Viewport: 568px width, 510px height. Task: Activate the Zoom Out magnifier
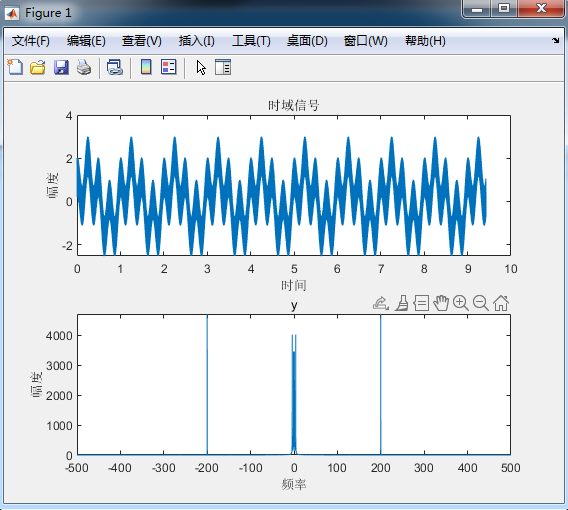481,303
